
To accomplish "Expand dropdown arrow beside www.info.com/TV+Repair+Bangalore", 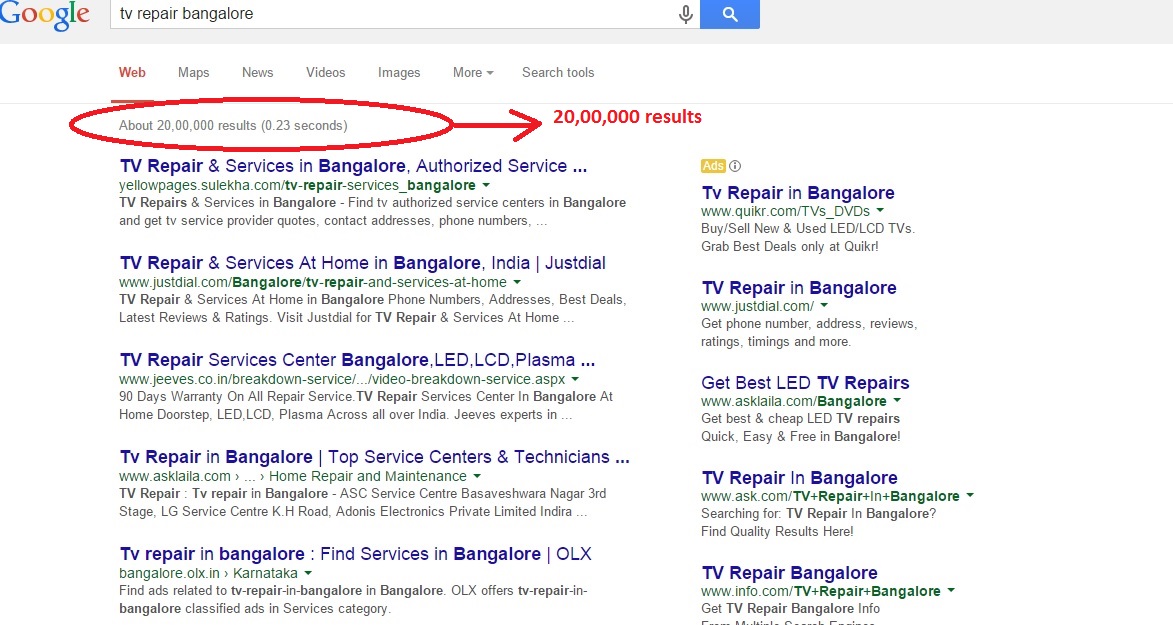I will tap(951, 591).
